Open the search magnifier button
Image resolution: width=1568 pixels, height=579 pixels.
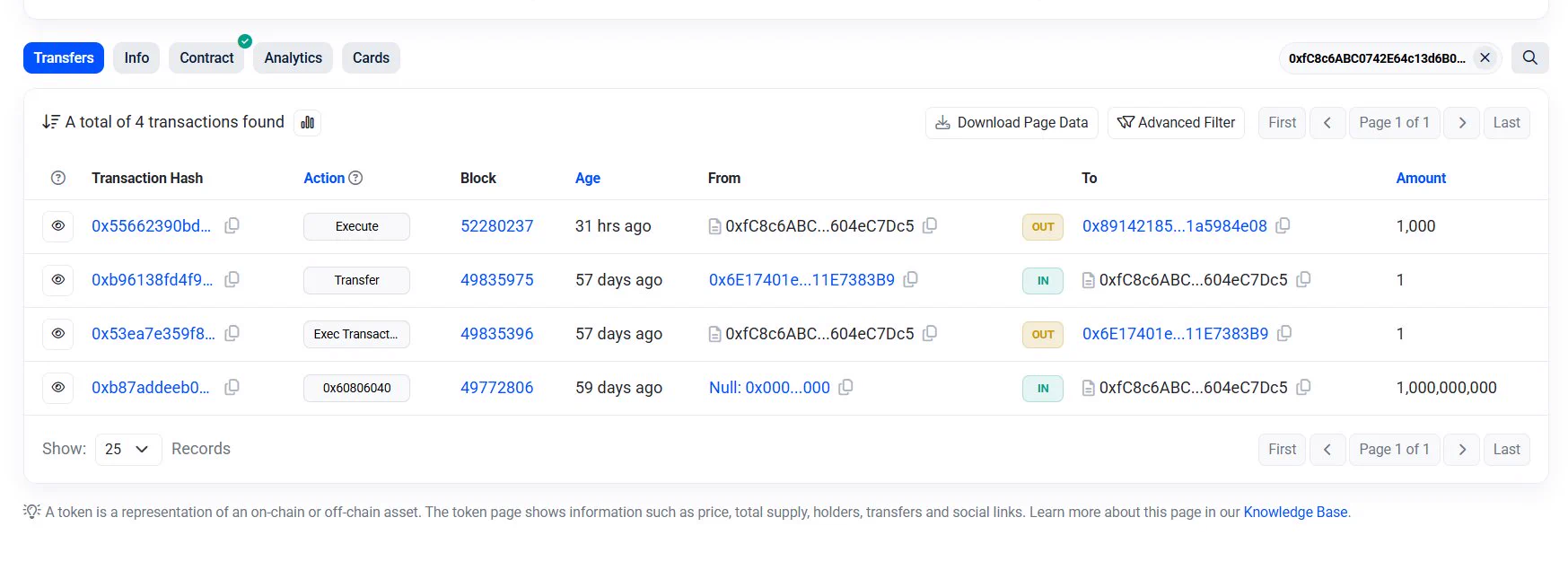tap(1530, 57)
